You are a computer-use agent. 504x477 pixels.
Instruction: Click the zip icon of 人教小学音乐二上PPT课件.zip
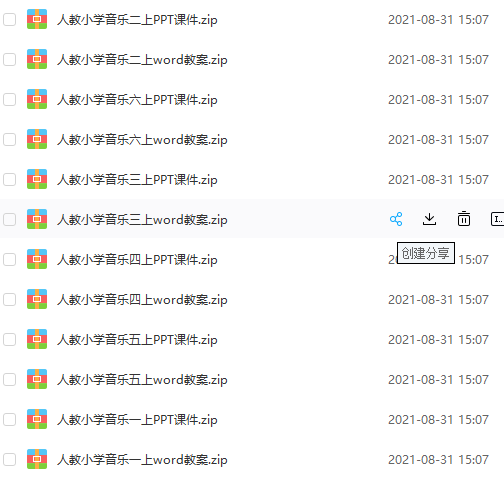(37, 19)
